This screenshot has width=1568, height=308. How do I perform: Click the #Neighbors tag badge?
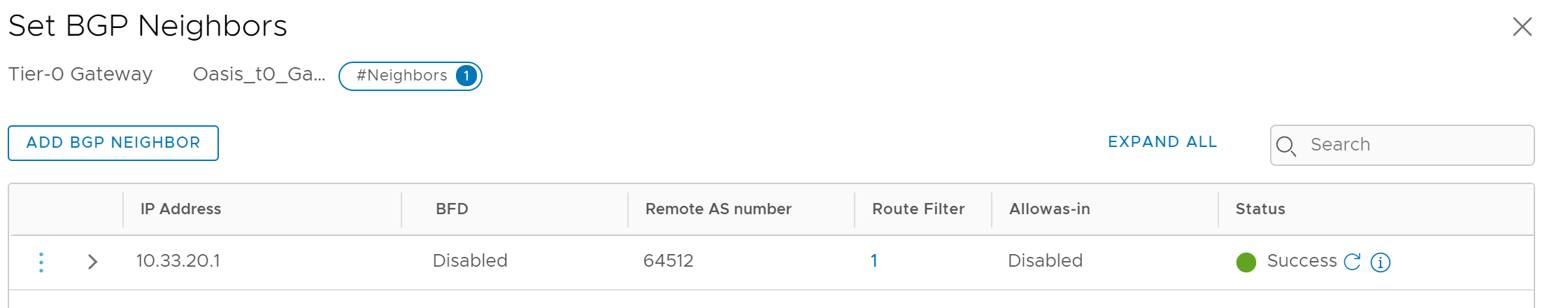(411, 76)
